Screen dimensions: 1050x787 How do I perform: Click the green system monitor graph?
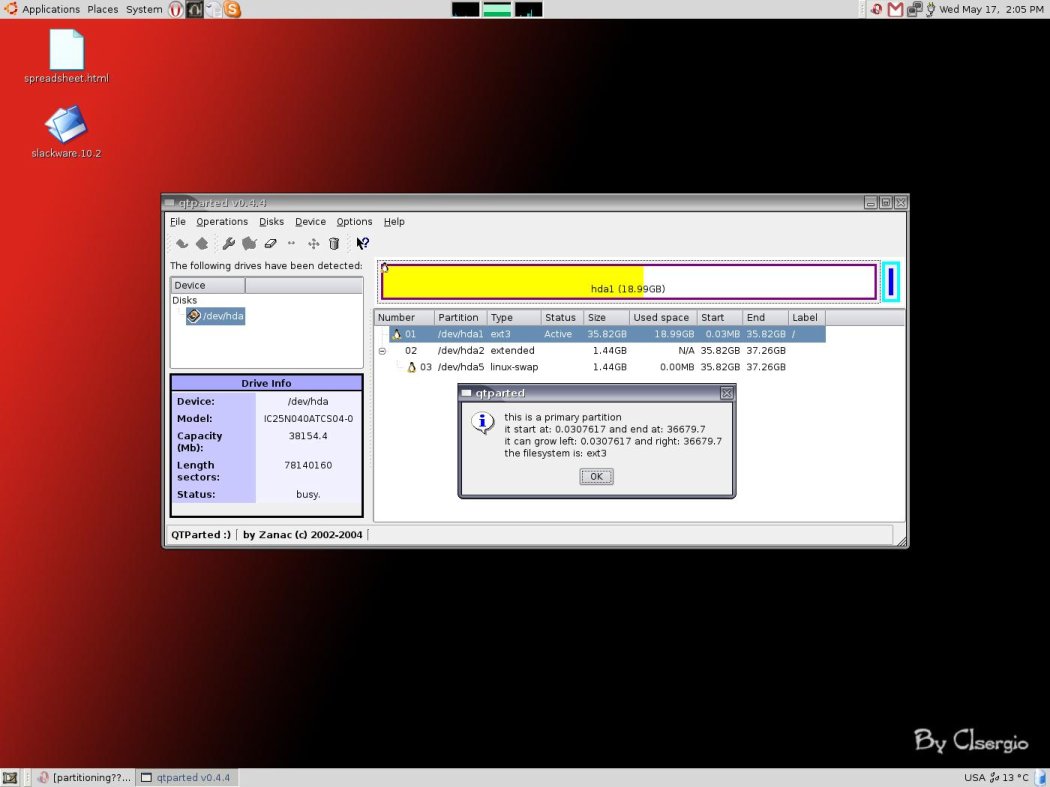click(497, 9)
